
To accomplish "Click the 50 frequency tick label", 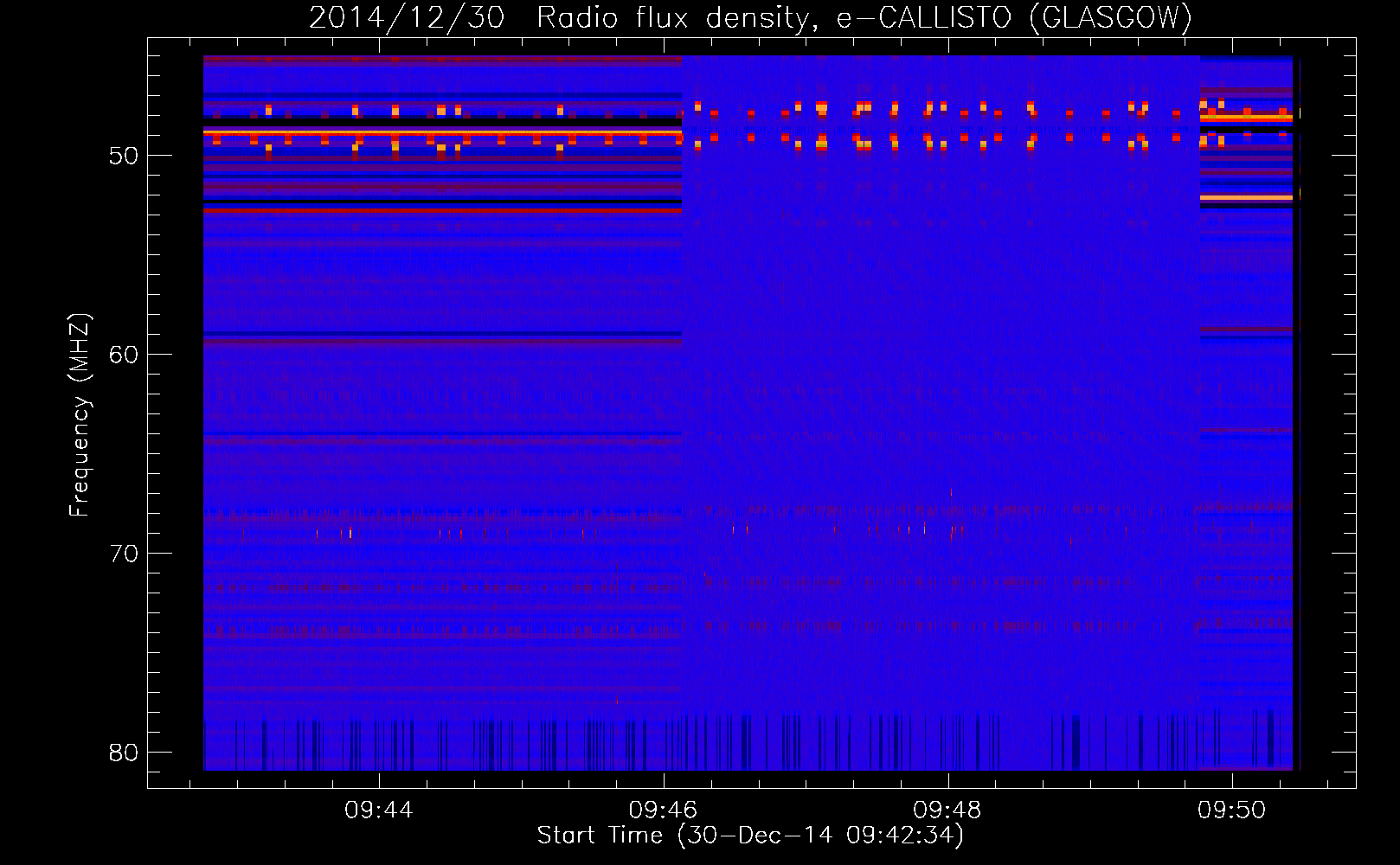I will [124, 157].
